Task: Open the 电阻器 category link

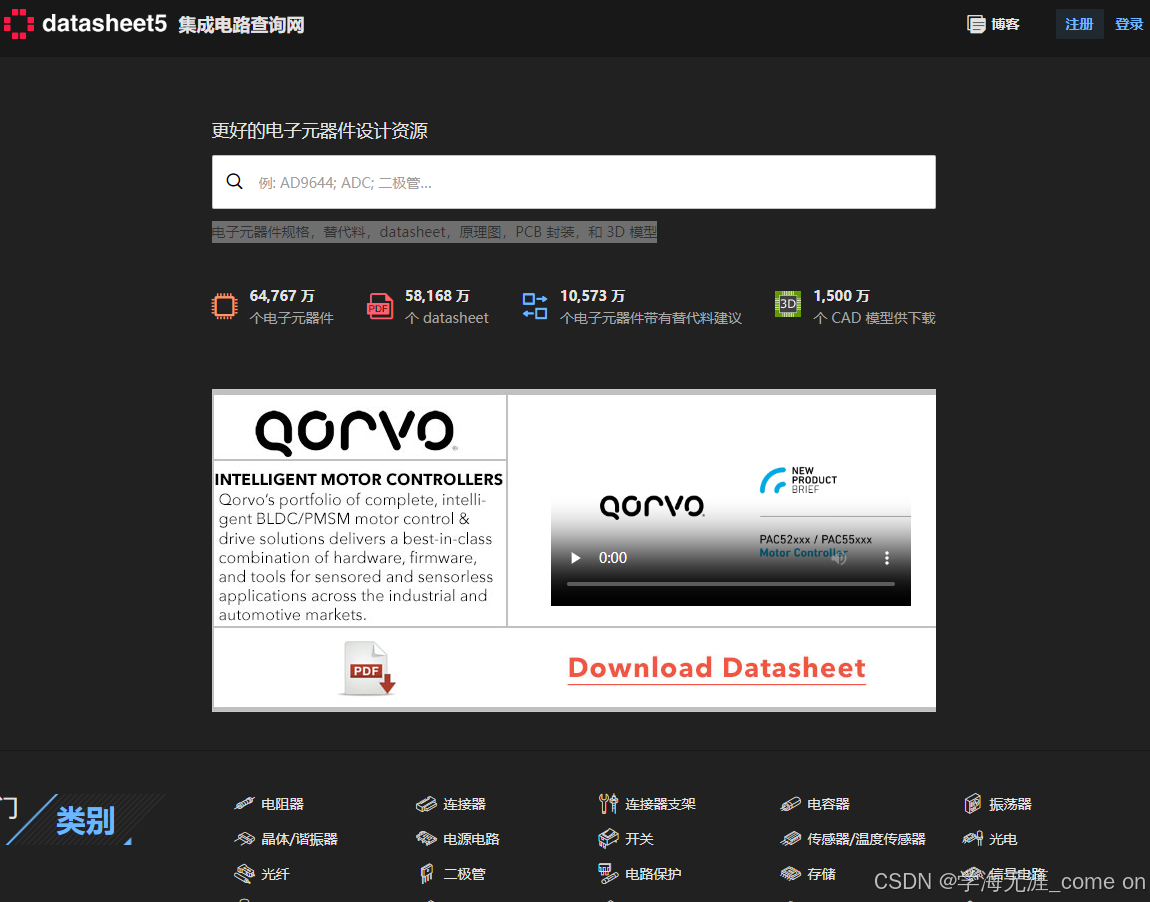Action: tap(282, 804)
